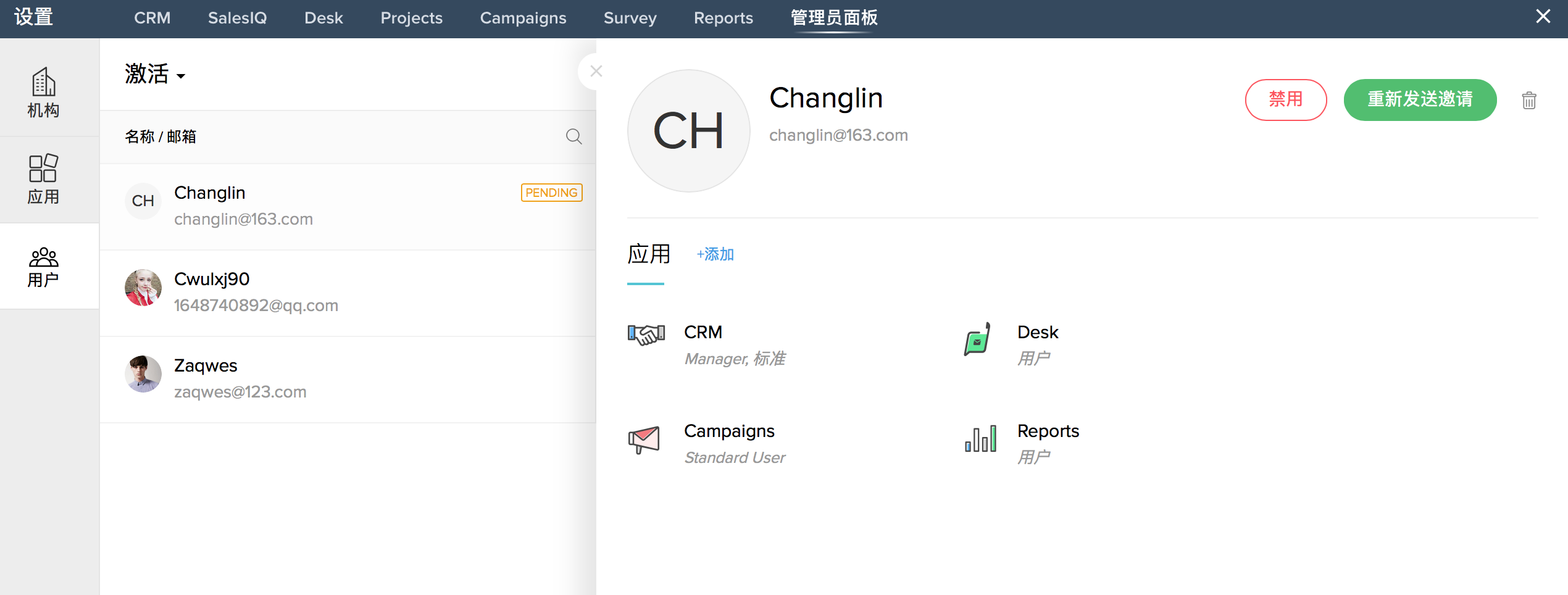Click the 重新发送邀请 resend invitation button
Image resolution: width=1568 pixels, height=595 pixels.
point(1419,99)
